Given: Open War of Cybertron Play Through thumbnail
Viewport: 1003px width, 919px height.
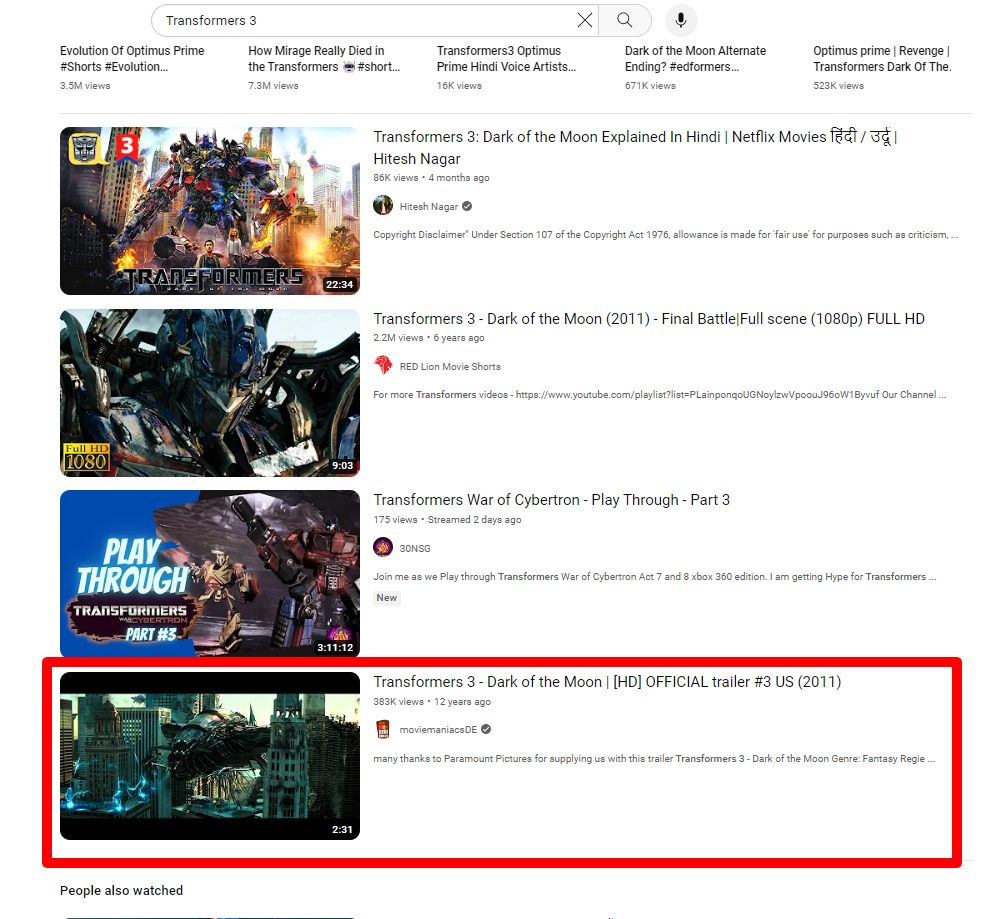Looking at the screenshot, I should click(210, 573).
